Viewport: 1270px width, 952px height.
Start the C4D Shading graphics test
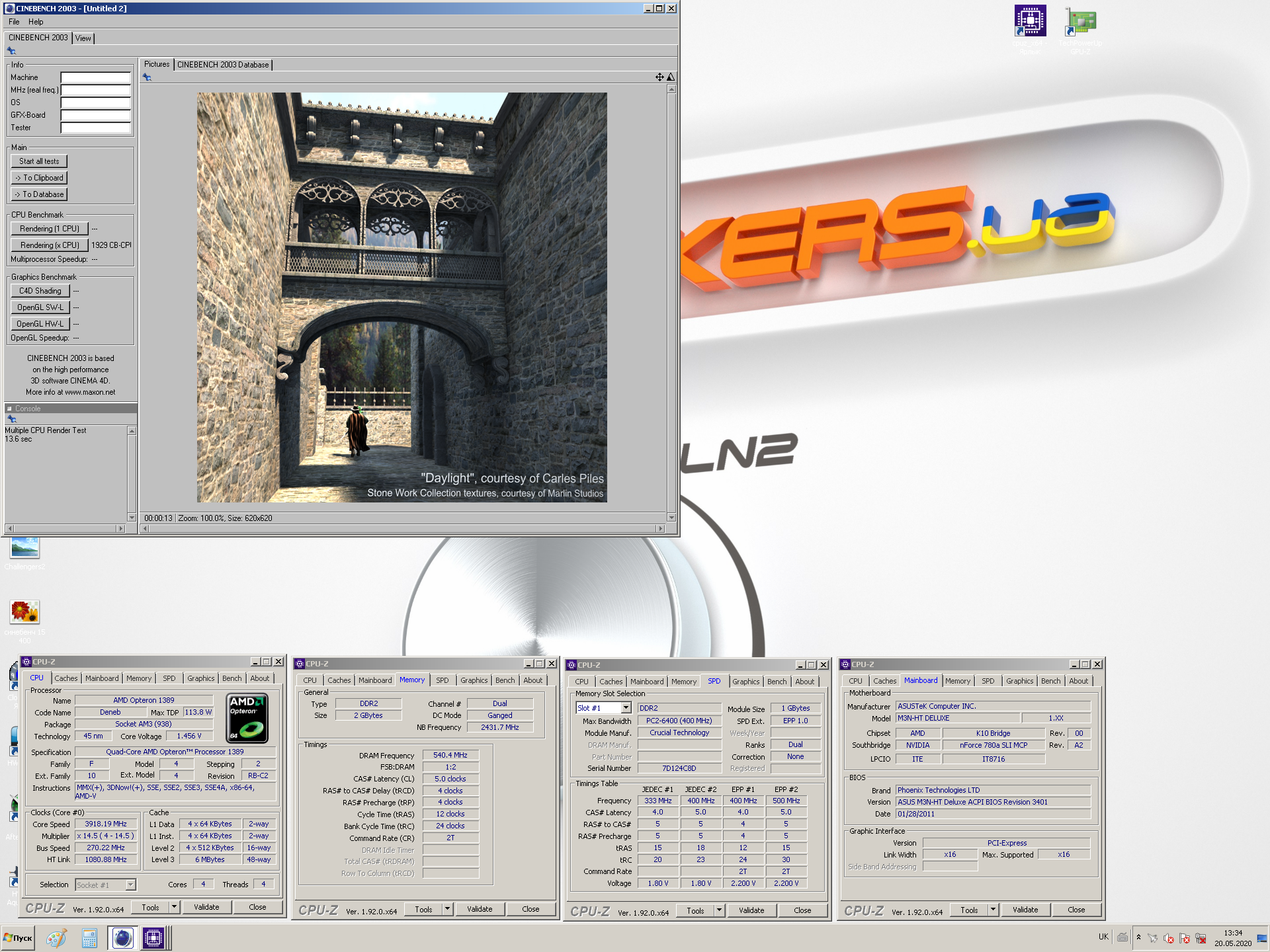point(40,291)
